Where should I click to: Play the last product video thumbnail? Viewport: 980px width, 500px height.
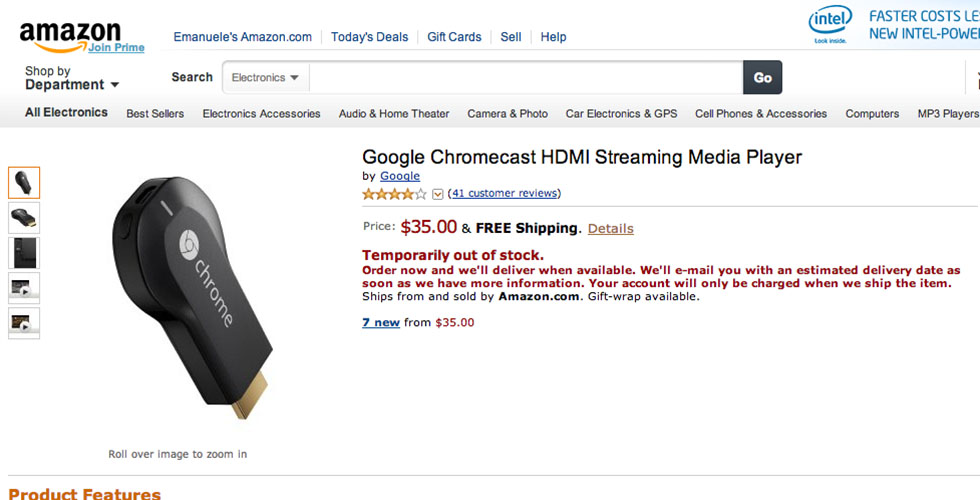pos(24,322)
